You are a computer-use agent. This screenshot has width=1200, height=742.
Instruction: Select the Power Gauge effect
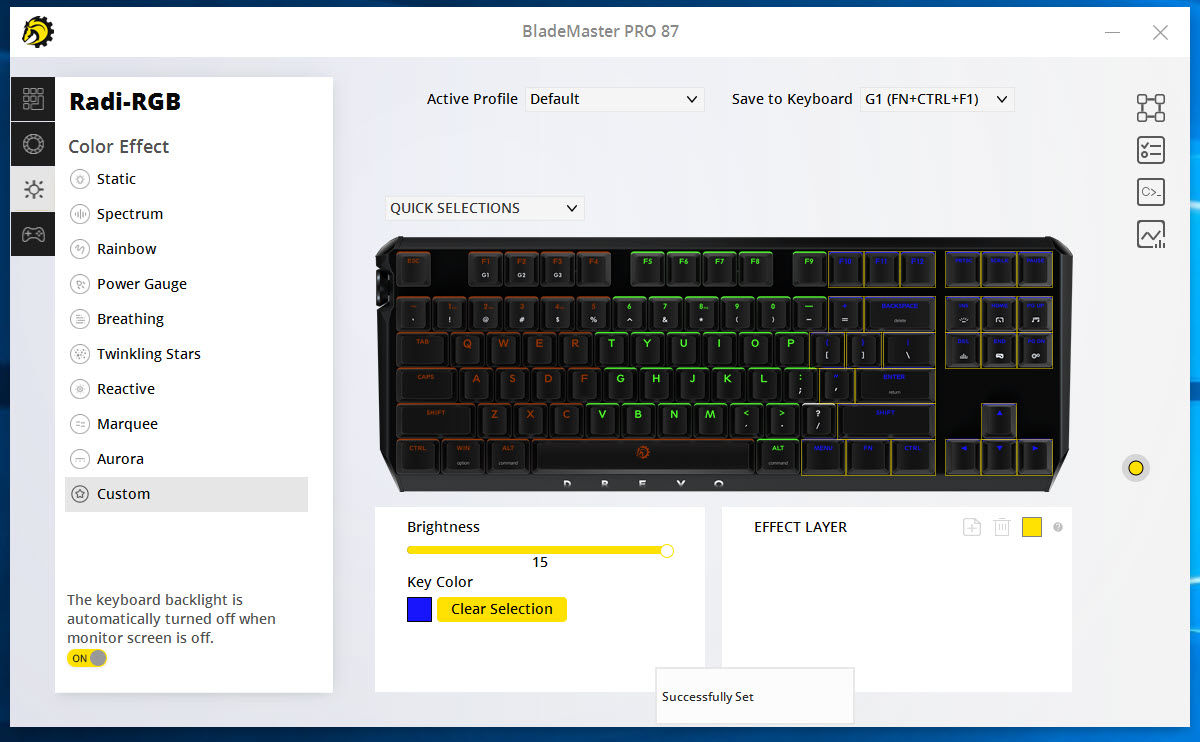(186, 284)
